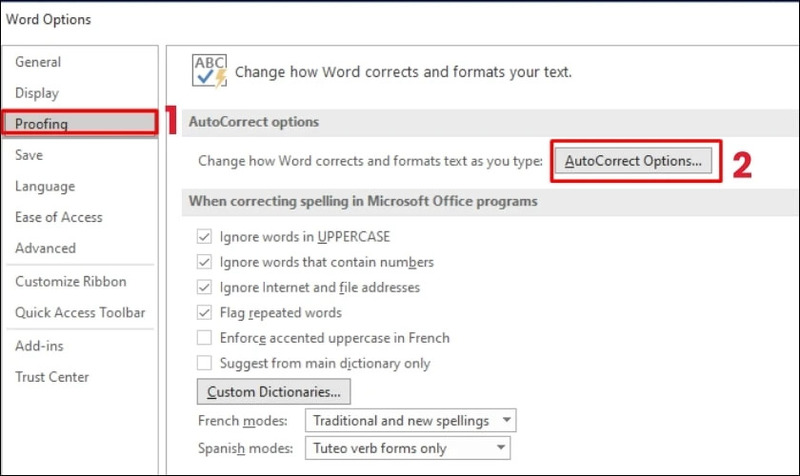
Task: Click the Word Options dialog title
Action: pos(48,19)
